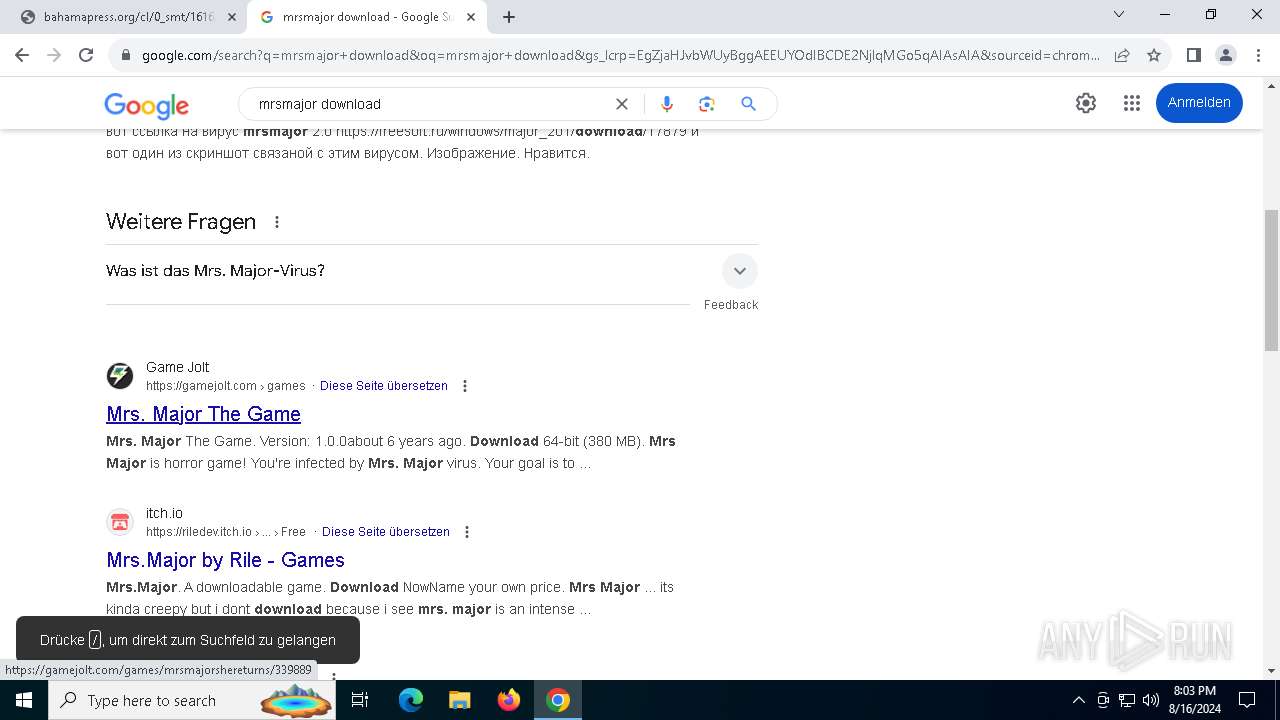The height and width of the screenshot is (720, 1280).
Task: Open the Chrome three-dot menu
Action: [1257, 55]
